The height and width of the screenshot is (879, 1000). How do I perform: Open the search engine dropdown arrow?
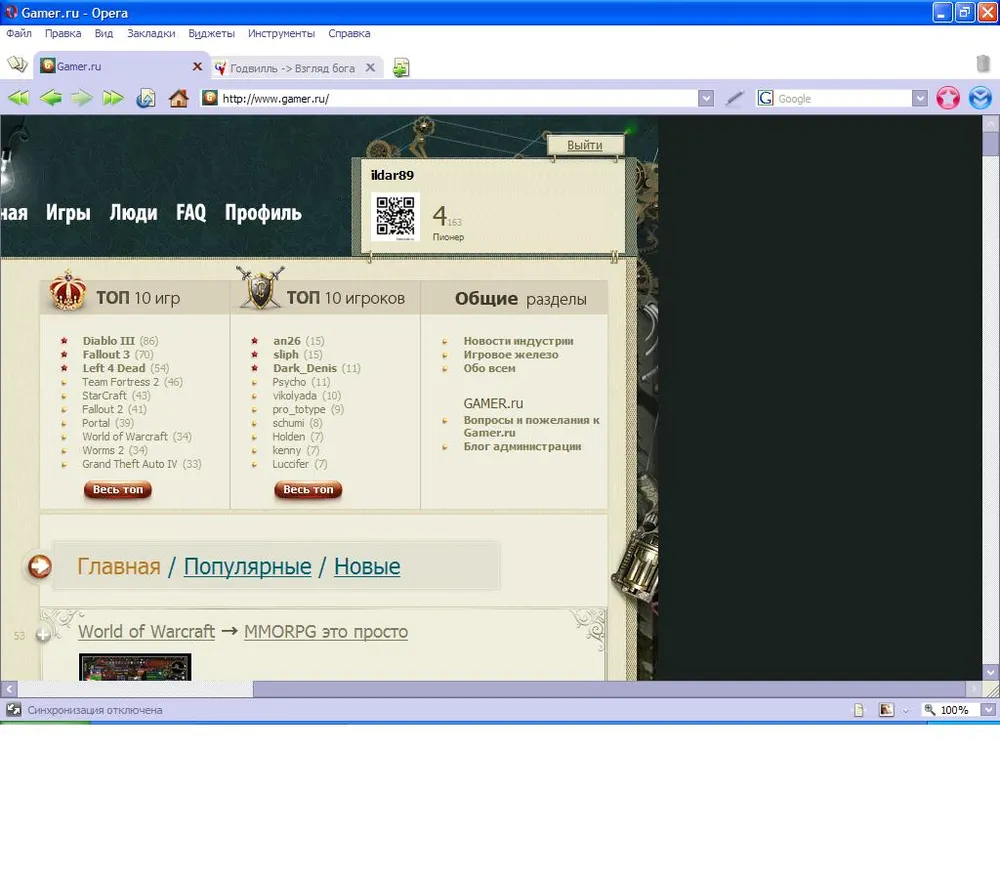(920, 98)
